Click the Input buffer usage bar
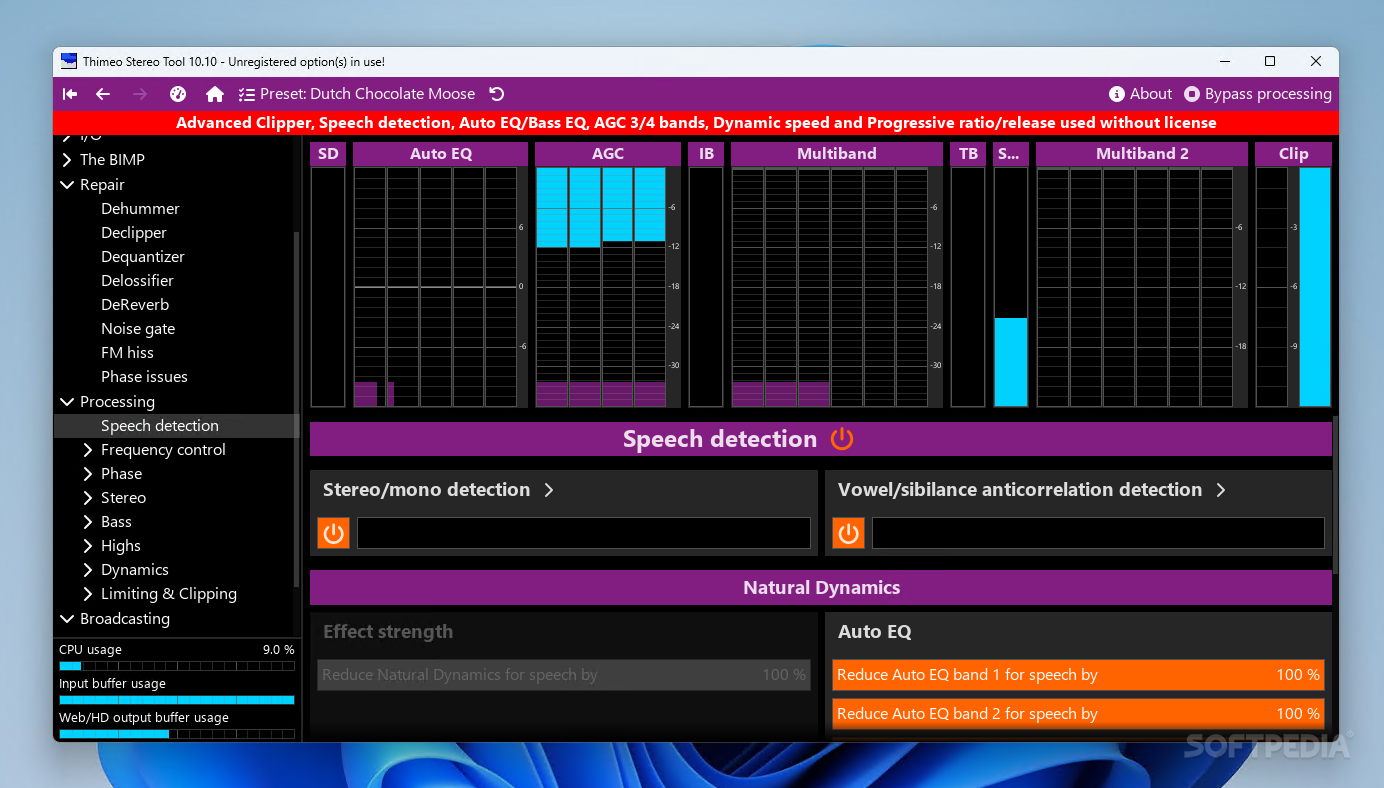Screen dimensions: 1384x788 click(x=177, y=700)
